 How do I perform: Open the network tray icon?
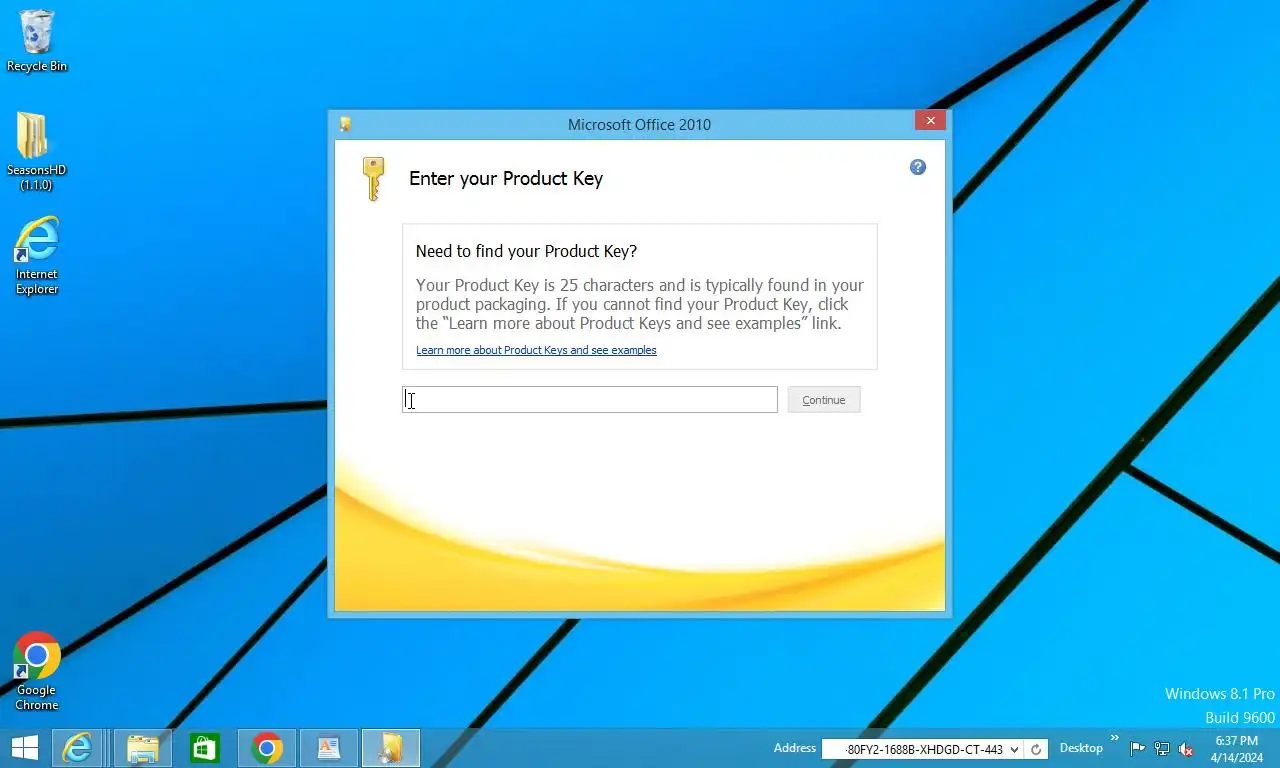click(1162, 749)
